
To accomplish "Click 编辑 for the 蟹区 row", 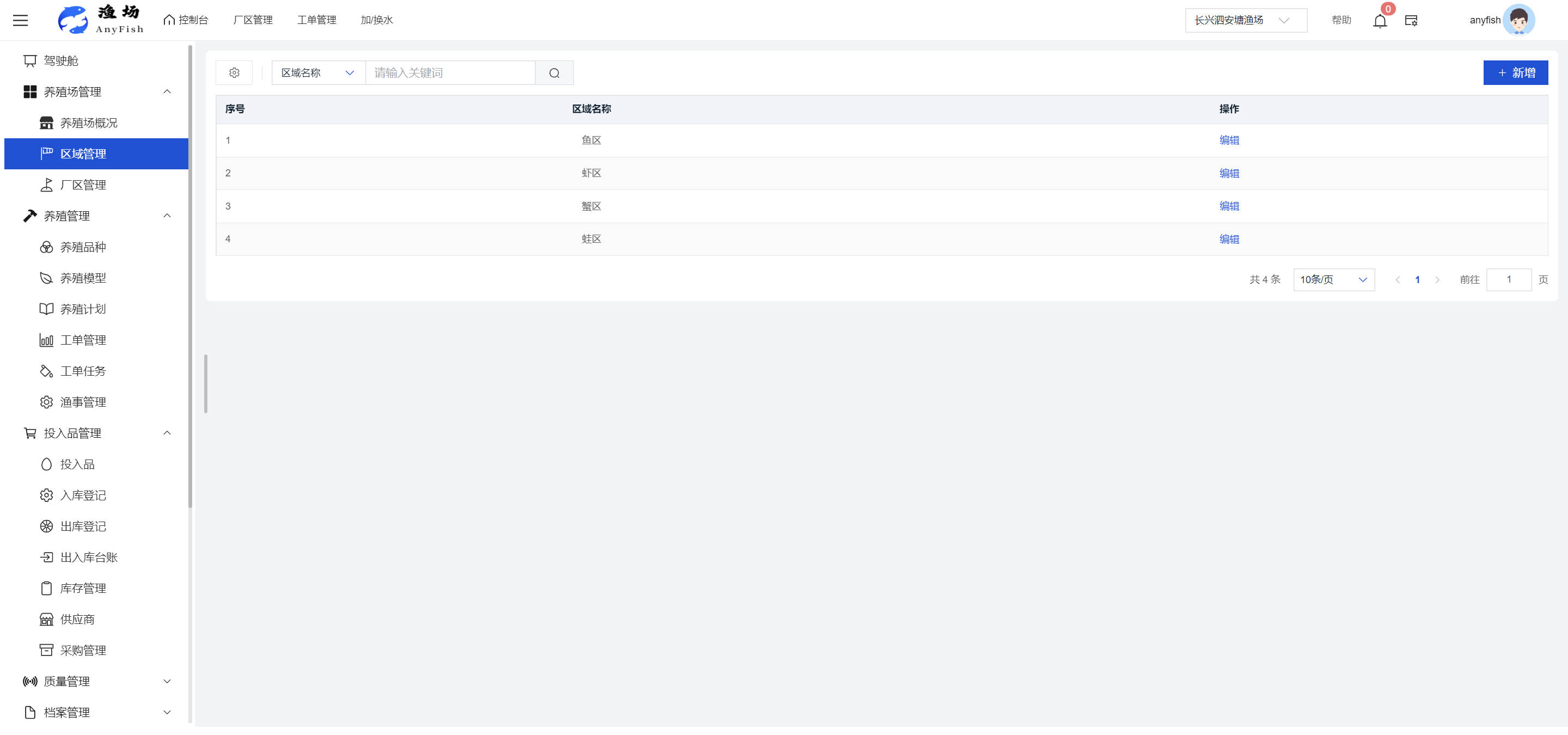I will [x=1229, y=206].
